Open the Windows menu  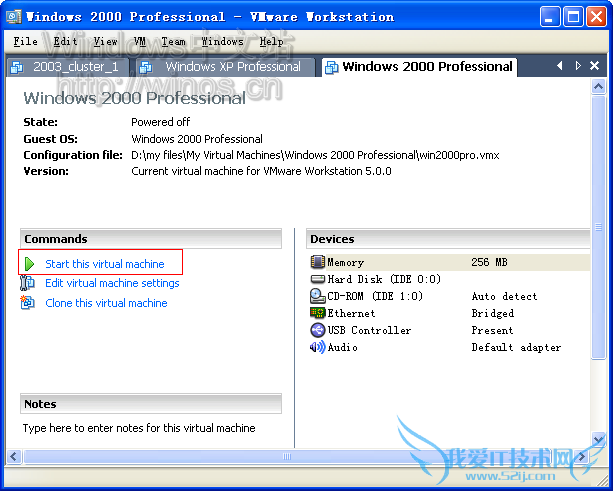click(x=222, y=41)
